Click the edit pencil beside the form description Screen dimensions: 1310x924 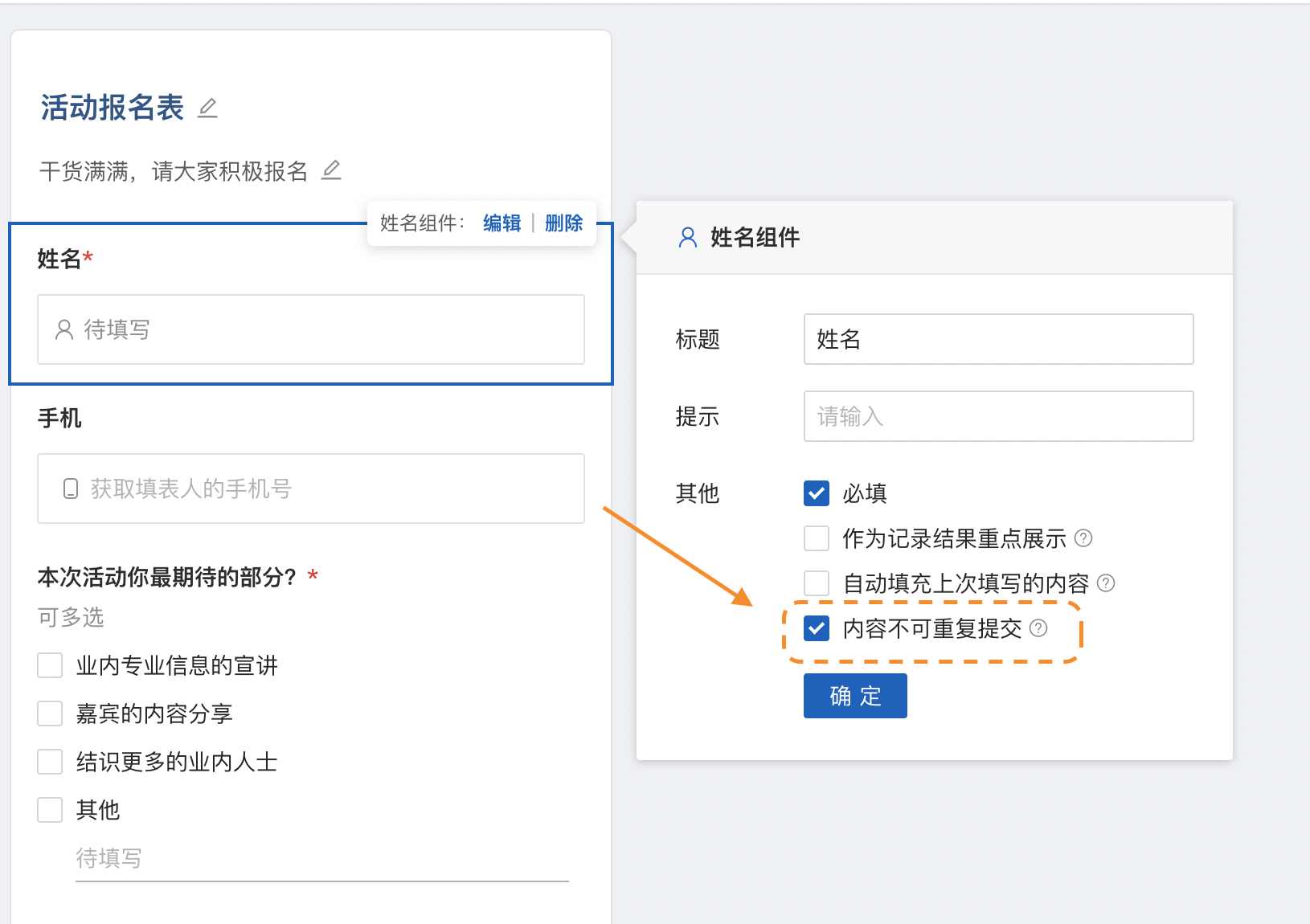click(x=331, y=170)
